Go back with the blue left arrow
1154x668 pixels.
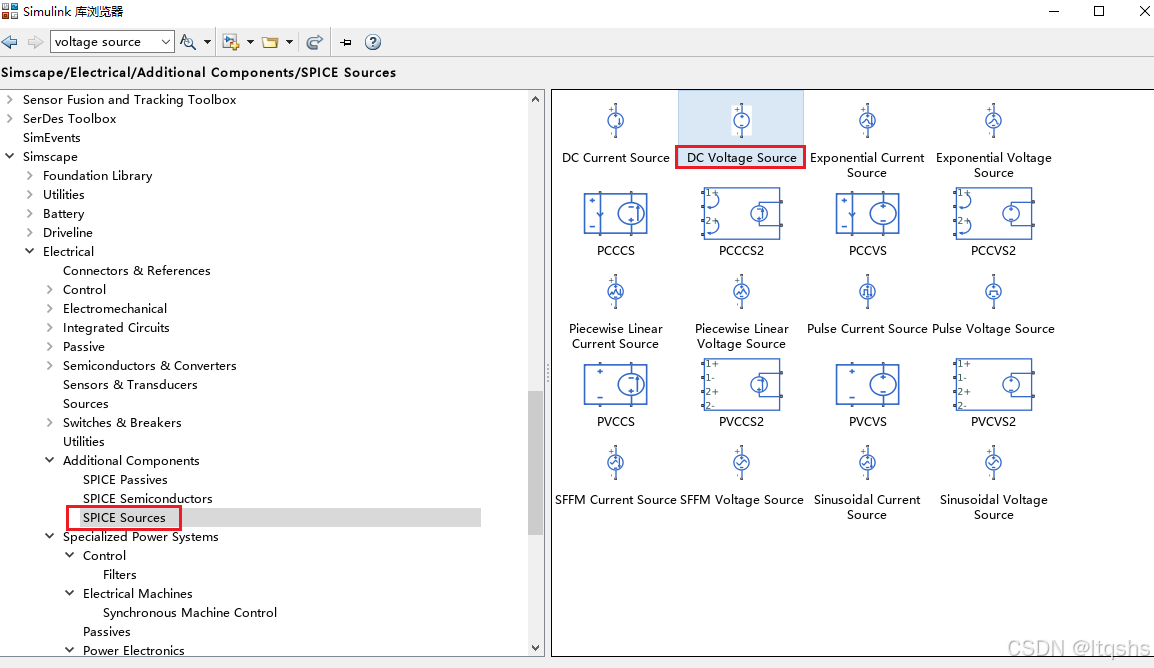(x=10, y=42)
